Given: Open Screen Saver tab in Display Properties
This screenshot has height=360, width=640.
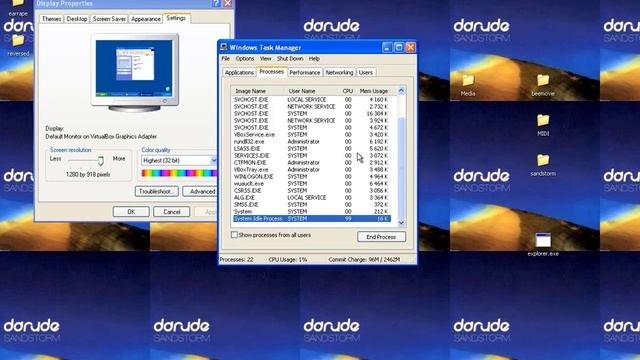Looking at the screenshot, I should tap(109, 19).
